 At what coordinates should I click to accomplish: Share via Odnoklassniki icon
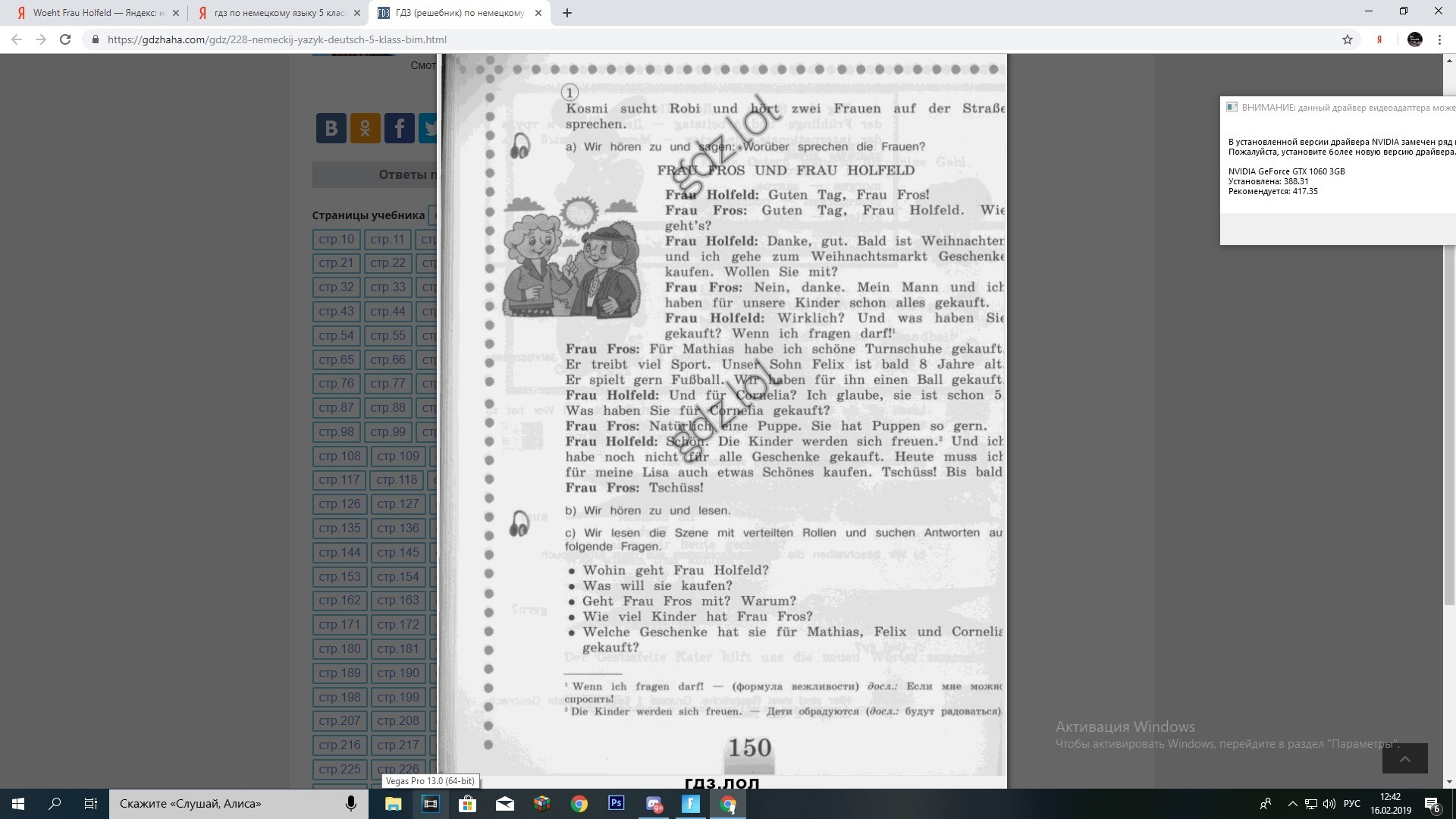click(x=365, y=128)
